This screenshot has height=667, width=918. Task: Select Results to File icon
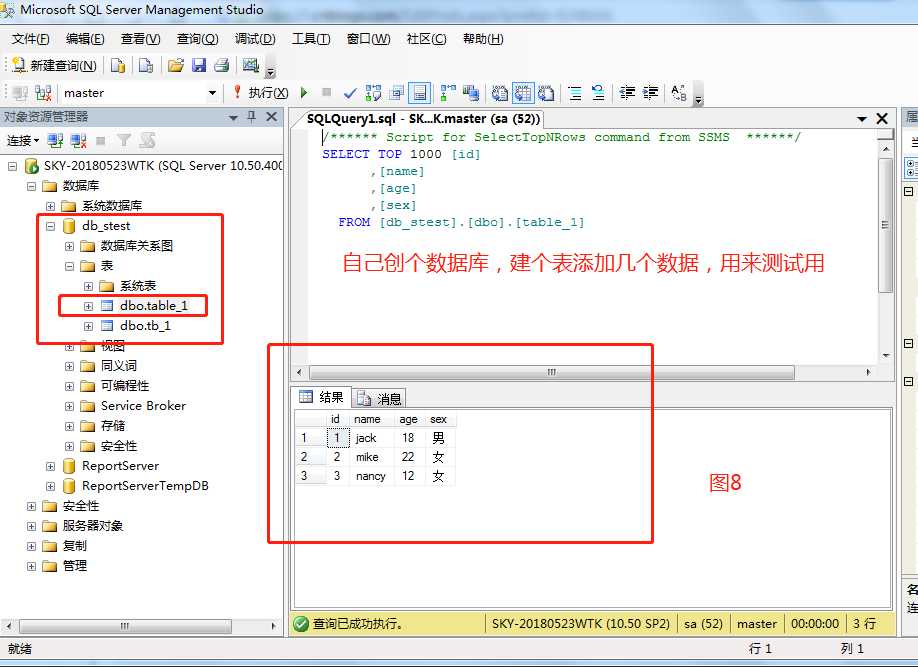click(x=546, y=93)
